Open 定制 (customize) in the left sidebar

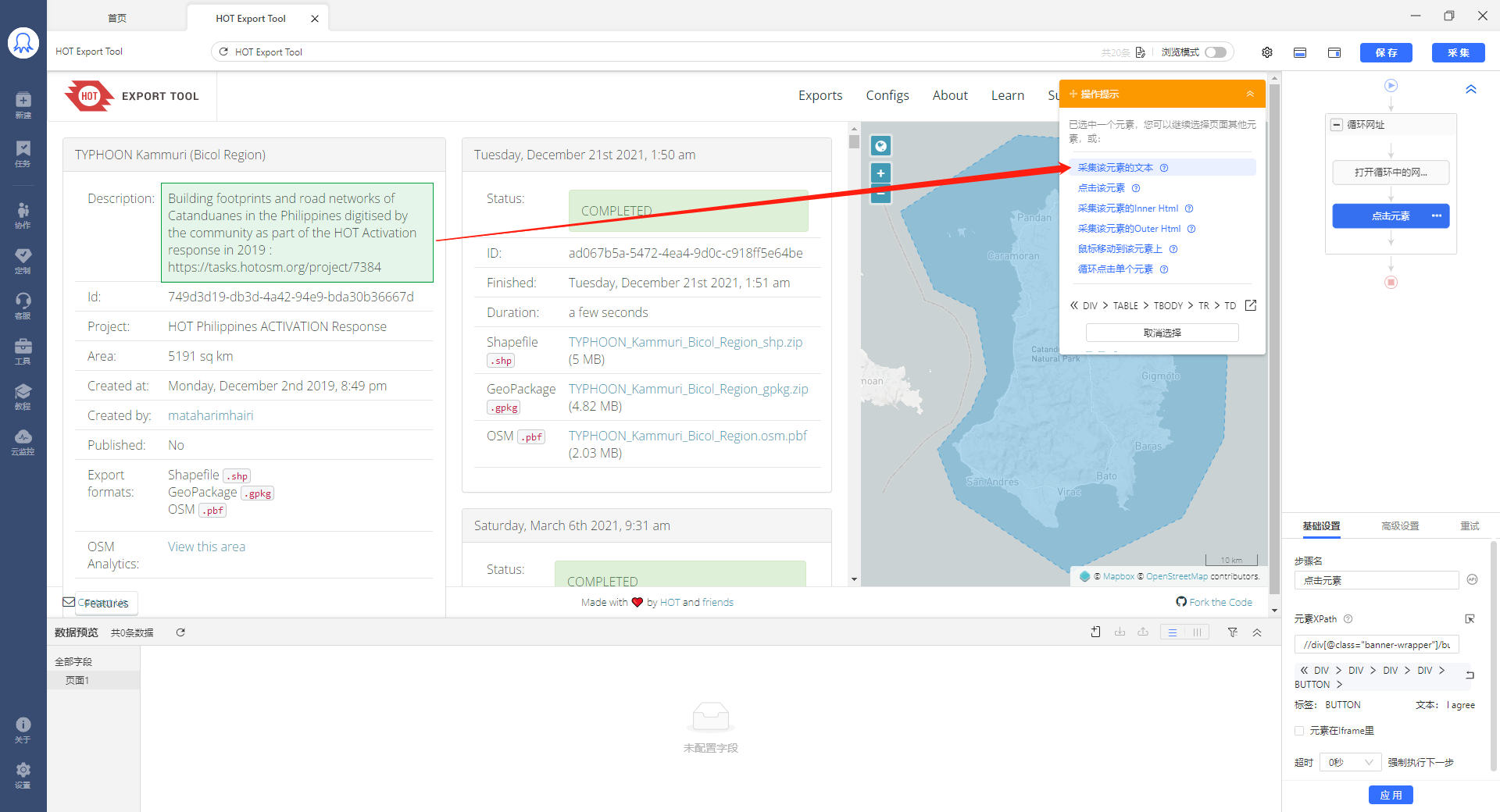pyautogui.click(x=23, y=261)
